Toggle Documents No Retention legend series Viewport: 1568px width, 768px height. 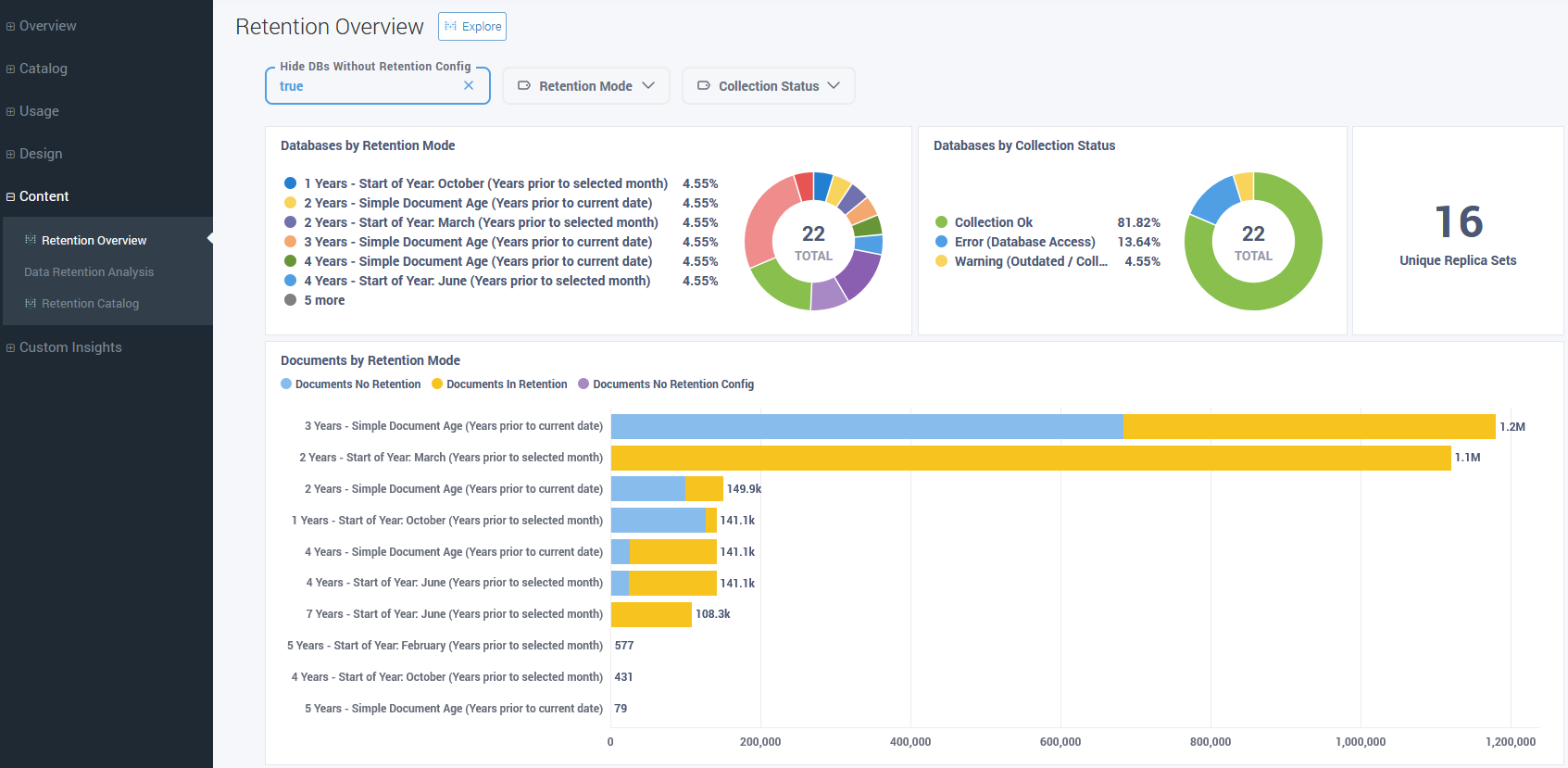[x=351, y=384]
